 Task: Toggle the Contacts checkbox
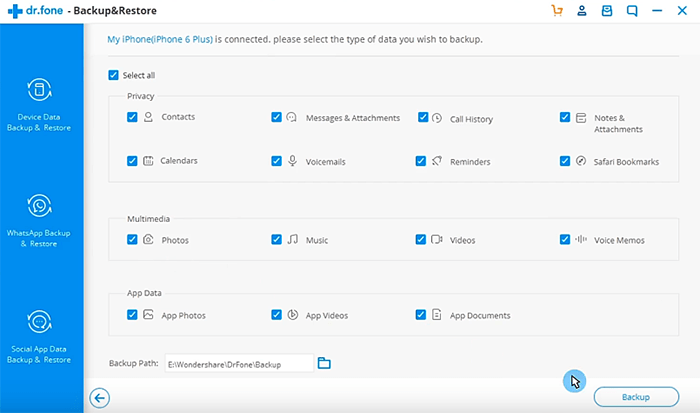pyautogui.click(x=132, y=117)
